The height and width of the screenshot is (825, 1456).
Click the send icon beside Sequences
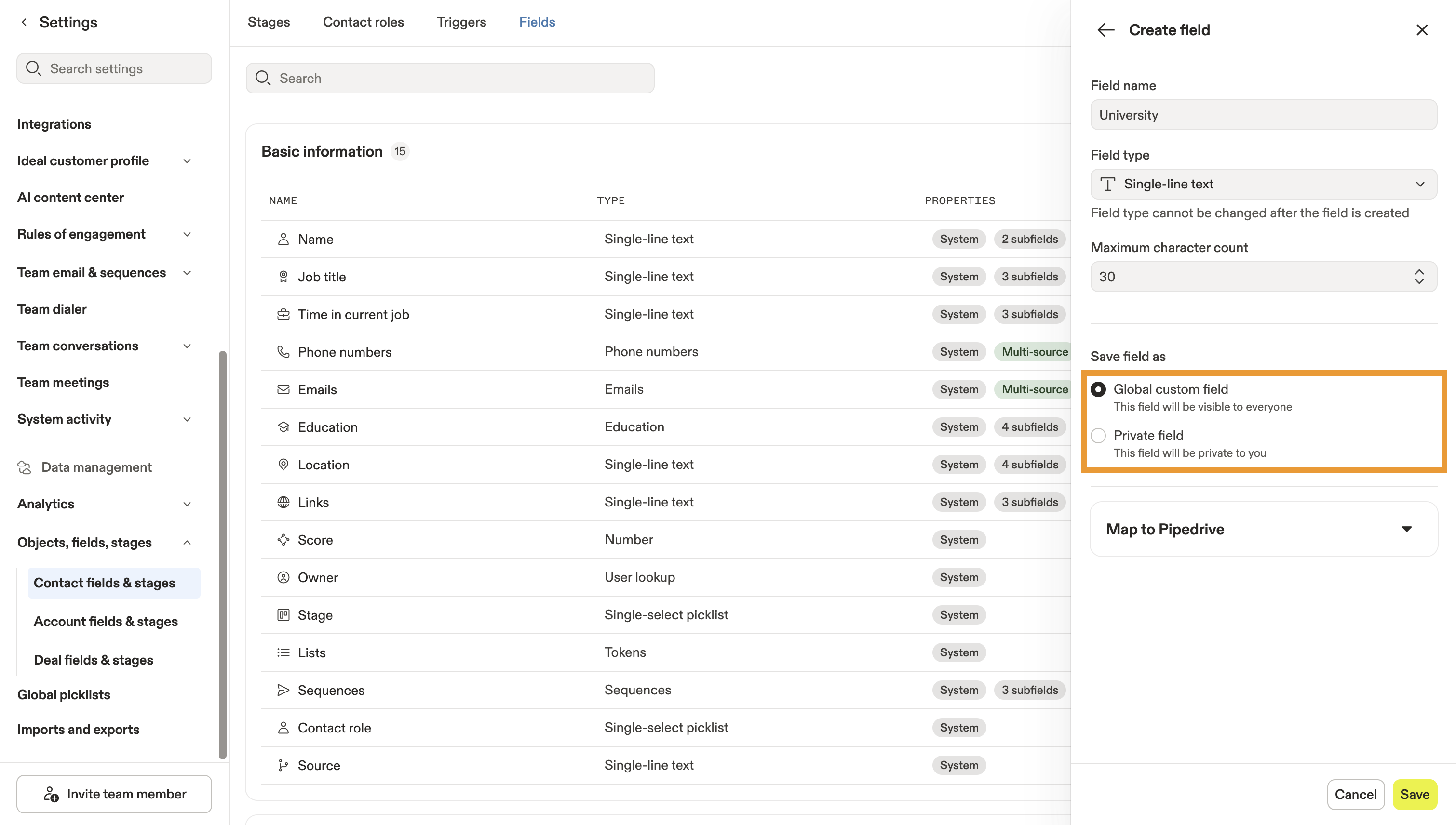283,690
